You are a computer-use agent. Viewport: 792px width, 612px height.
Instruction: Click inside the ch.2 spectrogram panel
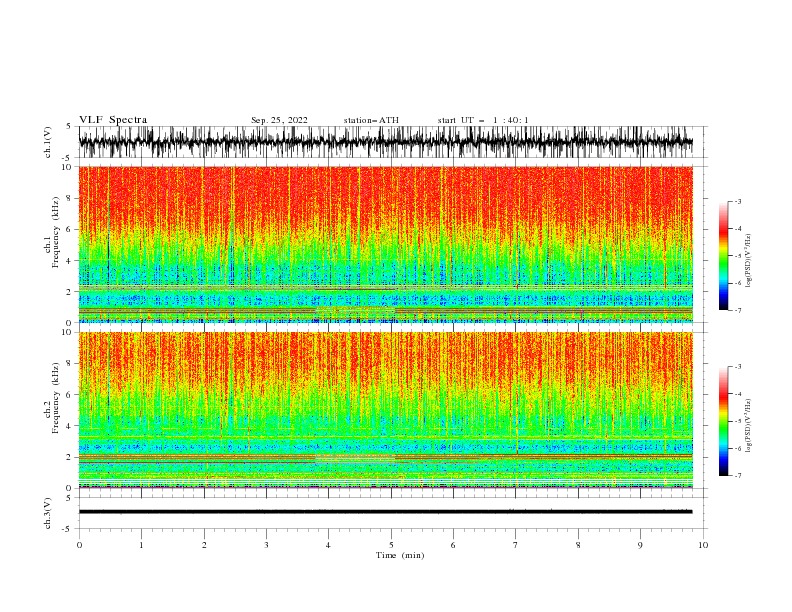386,410
